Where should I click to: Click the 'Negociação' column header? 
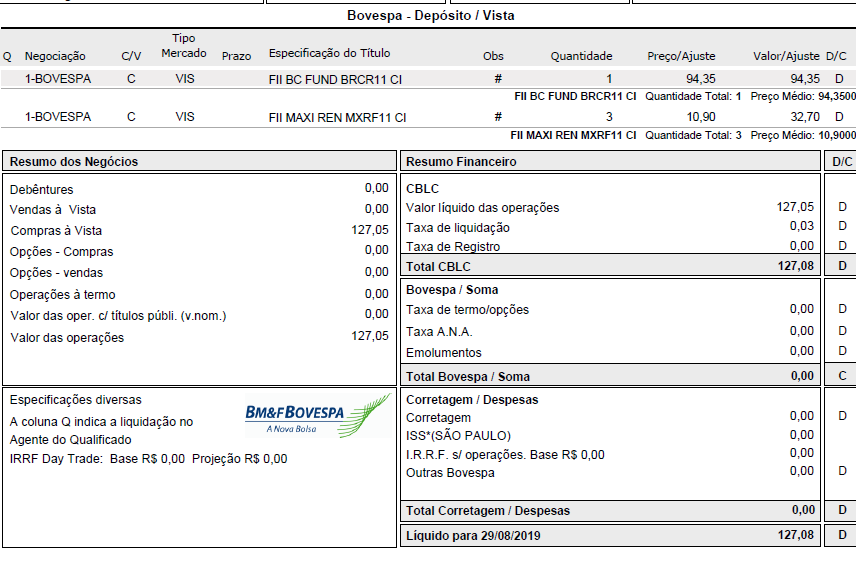pyautogui.click(x=55, y=56)
